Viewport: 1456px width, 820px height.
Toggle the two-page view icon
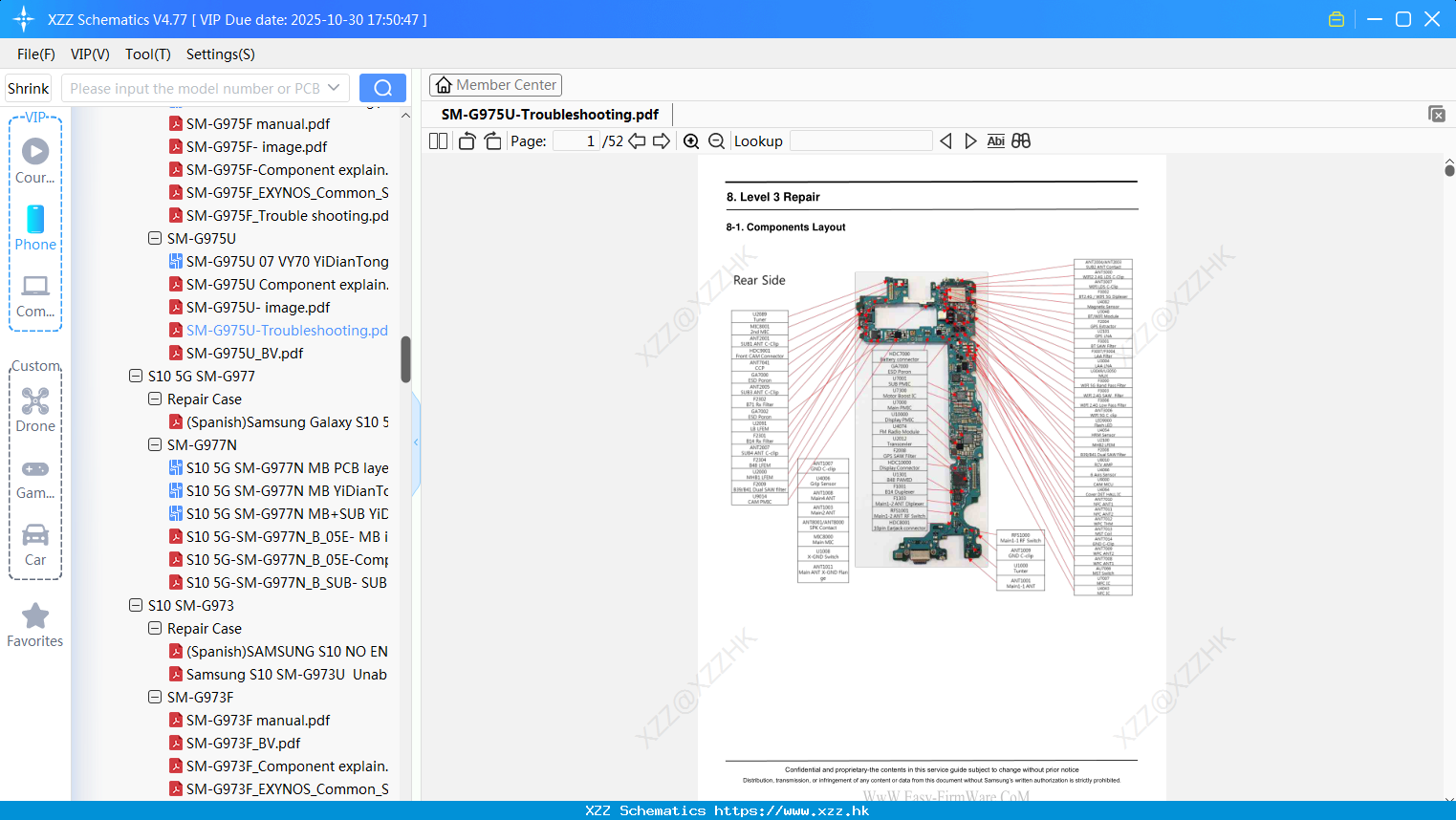coord(438,140)
